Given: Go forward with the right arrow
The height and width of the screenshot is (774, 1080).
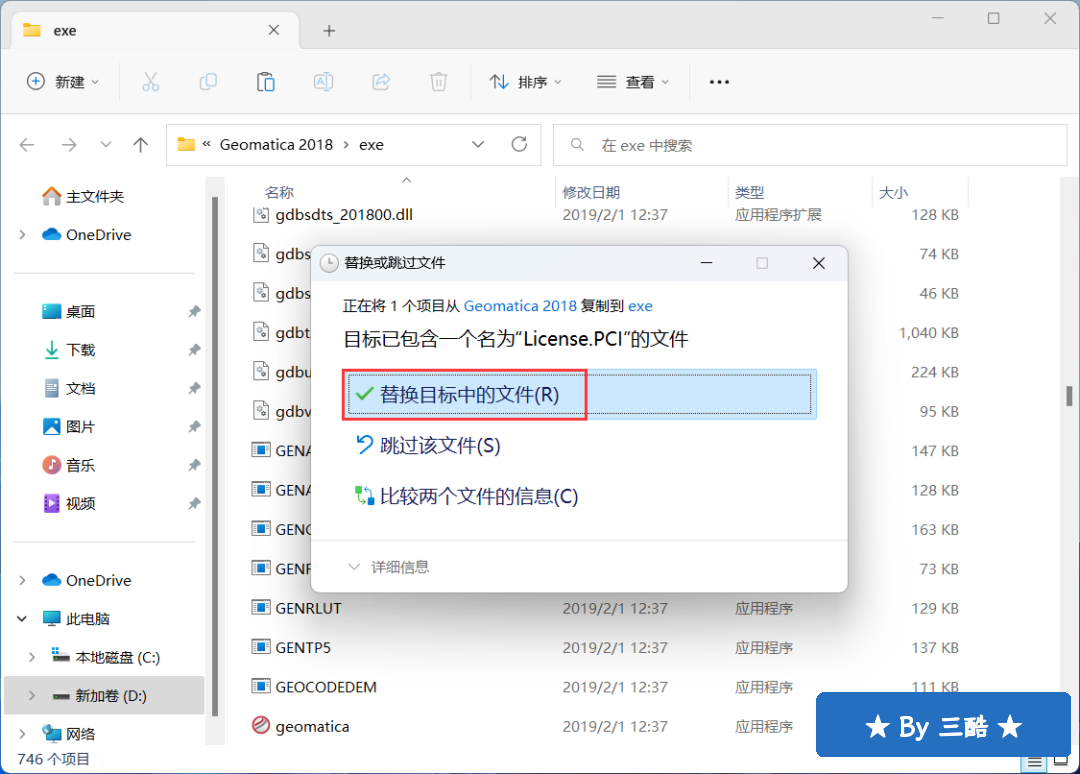Looking at the screenshot, I should (x=69, y=145).
